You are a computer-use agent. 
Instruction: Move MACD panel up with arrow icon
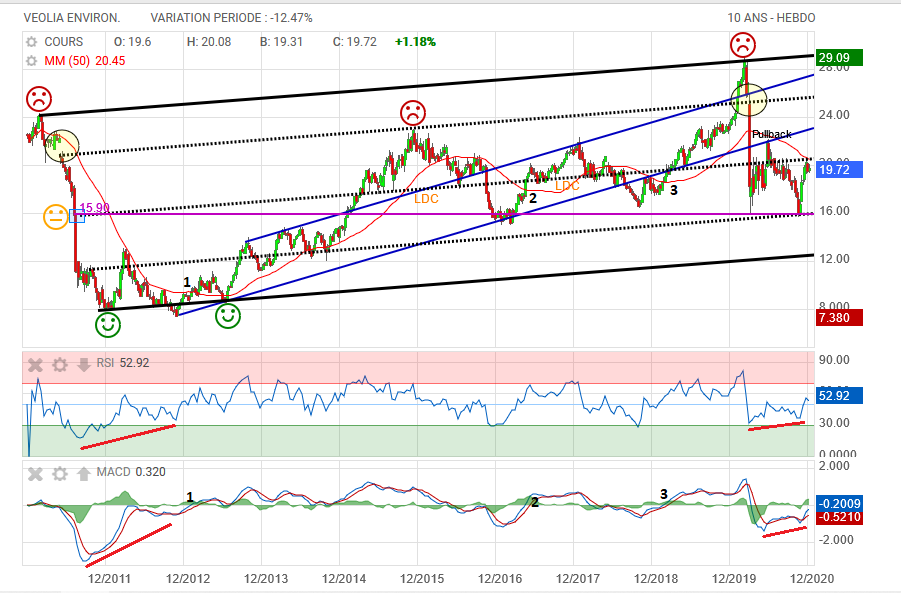coord(84,473)
